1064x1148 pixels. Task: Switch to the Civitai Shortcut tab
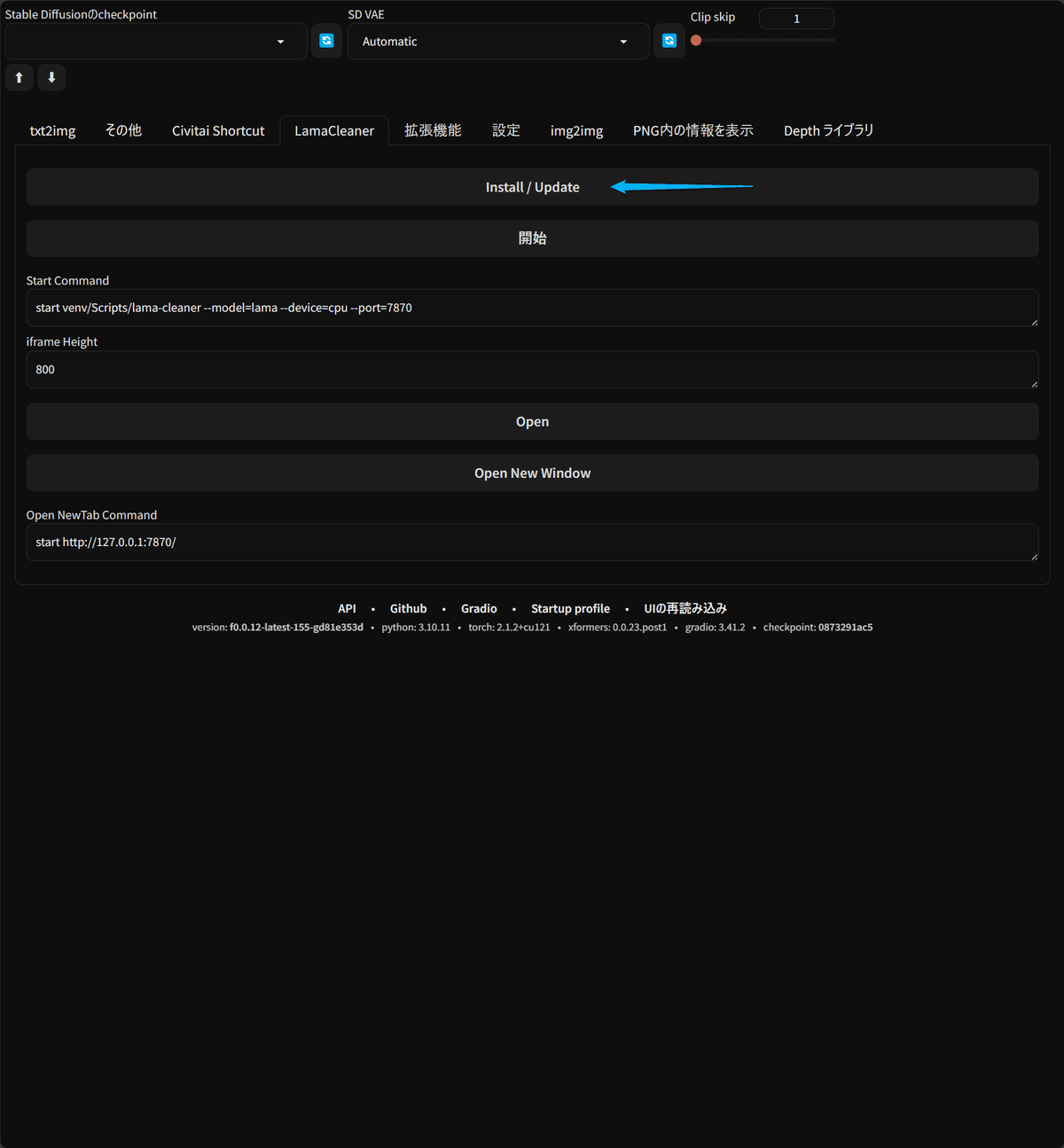point(218,130)
